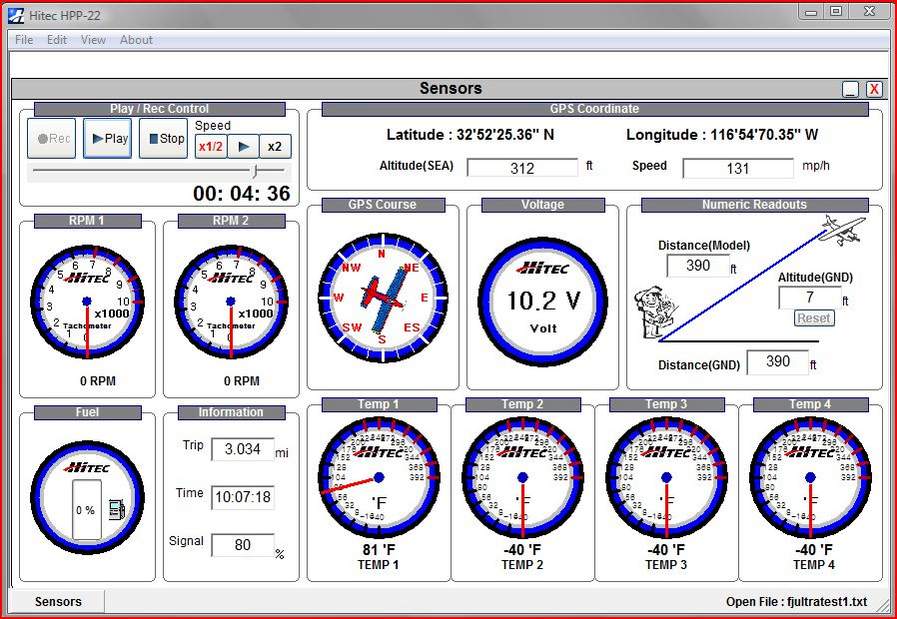Viewport: 897px width, 619px height.
Task: Click the fuel pump icon
Action: tap(117, 510)
